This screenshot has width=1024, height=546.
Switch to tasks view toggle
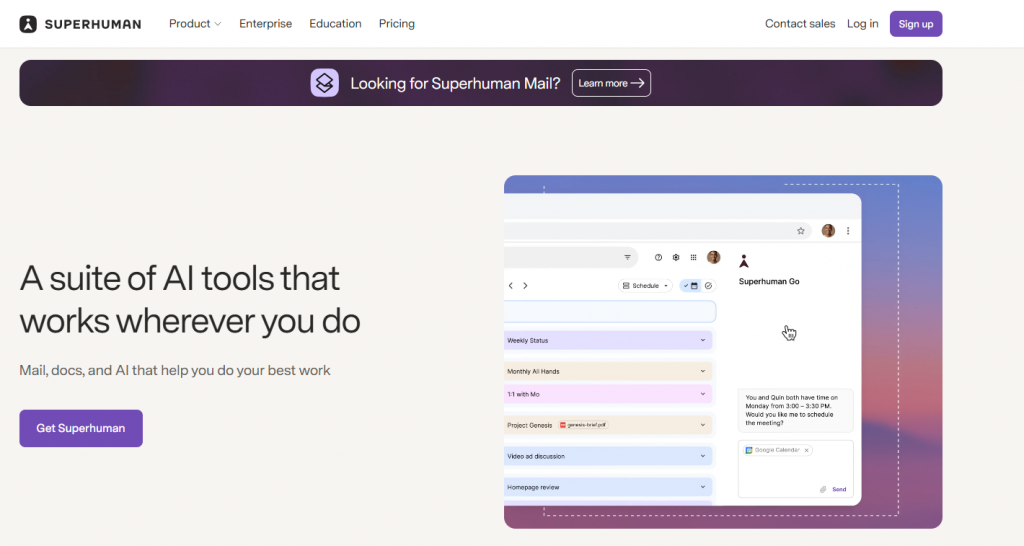709,285
